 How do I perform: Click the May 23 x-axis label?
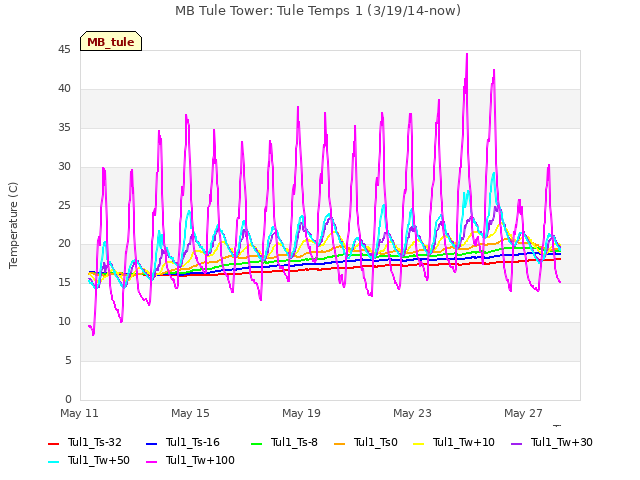(412, 413)
